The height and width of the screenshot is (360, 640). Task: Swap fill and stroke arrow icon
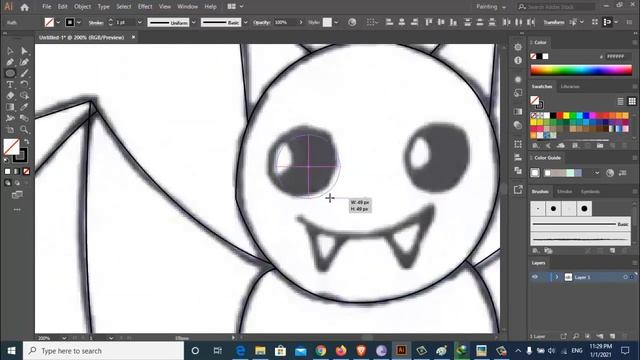[x=27, y=142]
